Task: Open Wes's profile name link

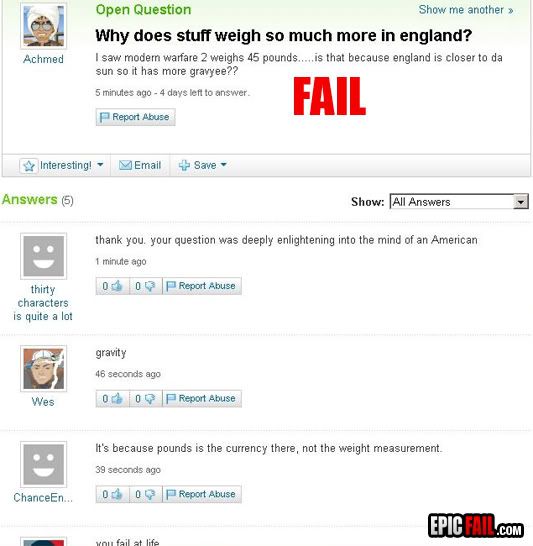Action: coord(43,402)
